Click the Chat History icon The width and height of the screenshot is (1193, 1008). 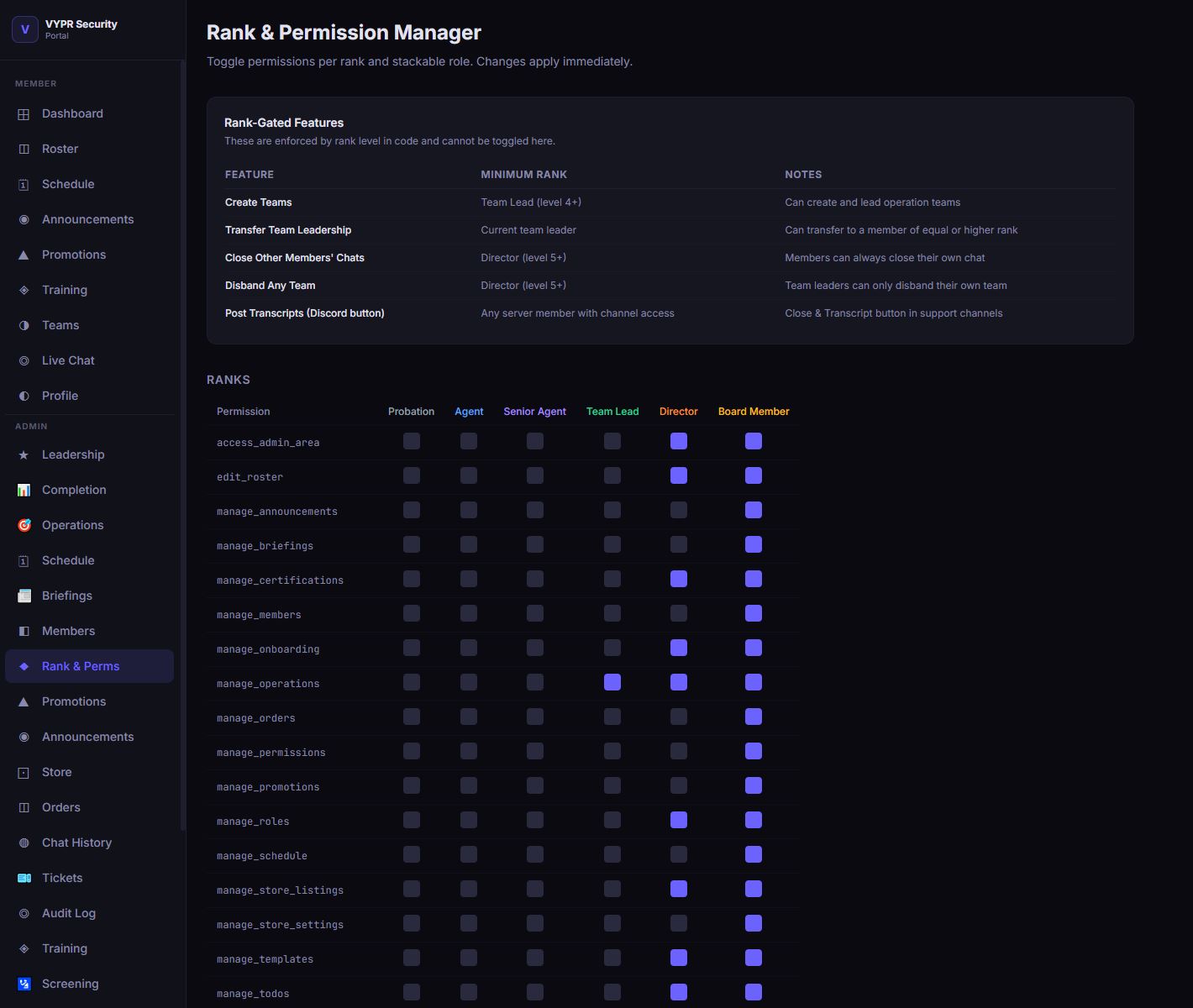pyautogui.click(x=24, y=843)
